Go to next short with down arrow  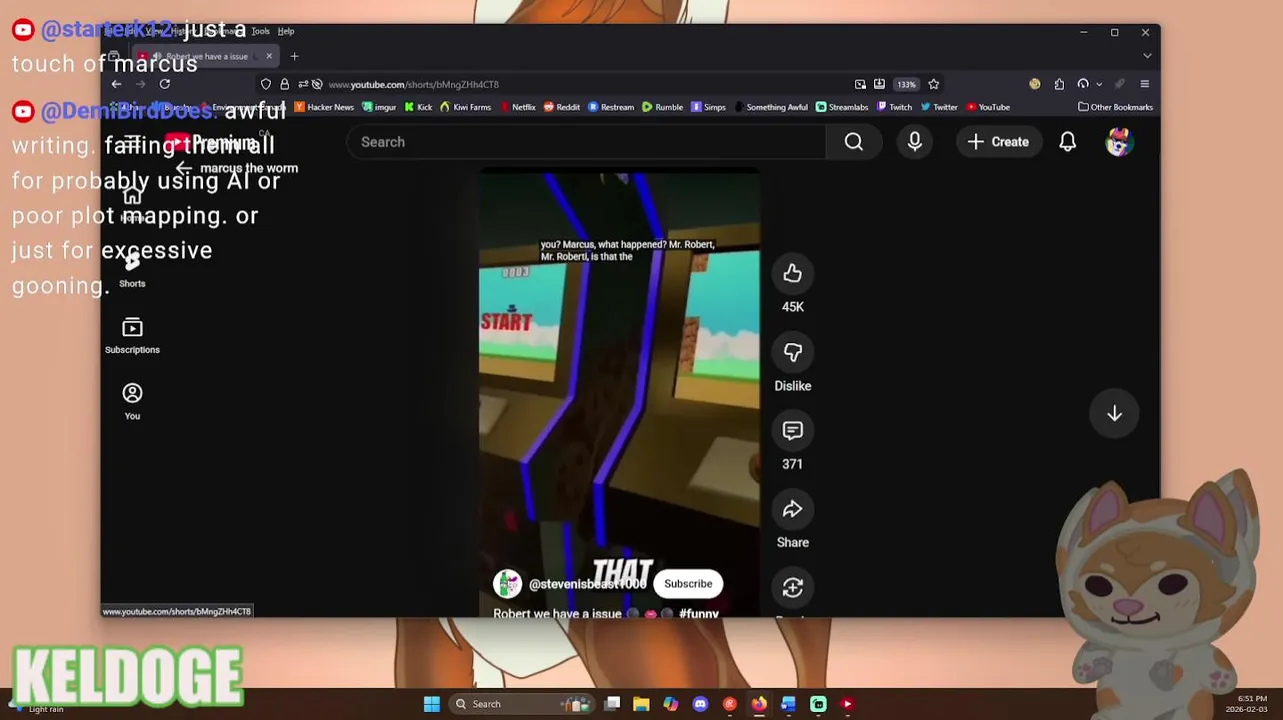pos(1114,414)
